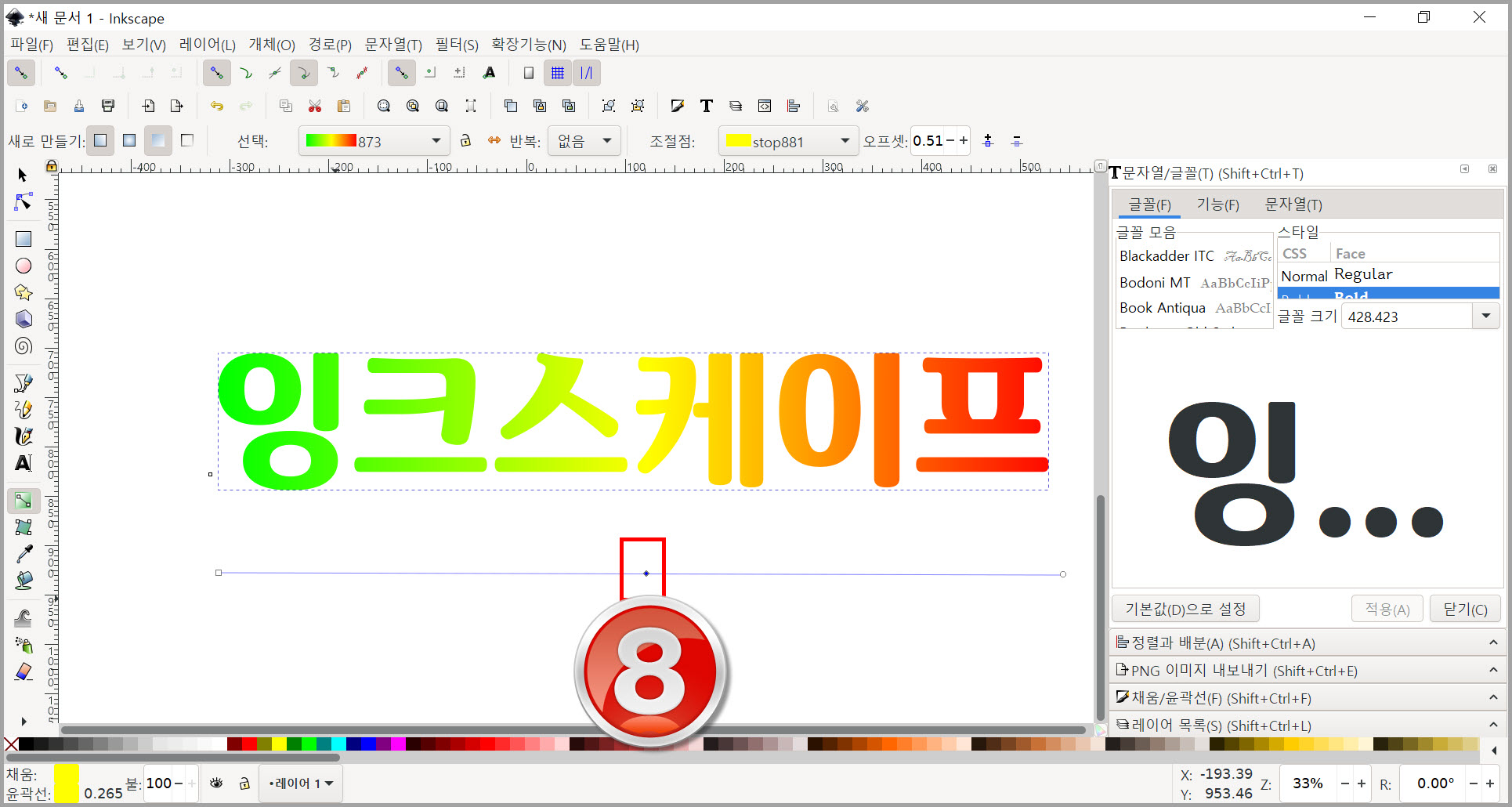Open the 편집(E) menu
Screen dimensions: 1512x807
tap(88, 45)
